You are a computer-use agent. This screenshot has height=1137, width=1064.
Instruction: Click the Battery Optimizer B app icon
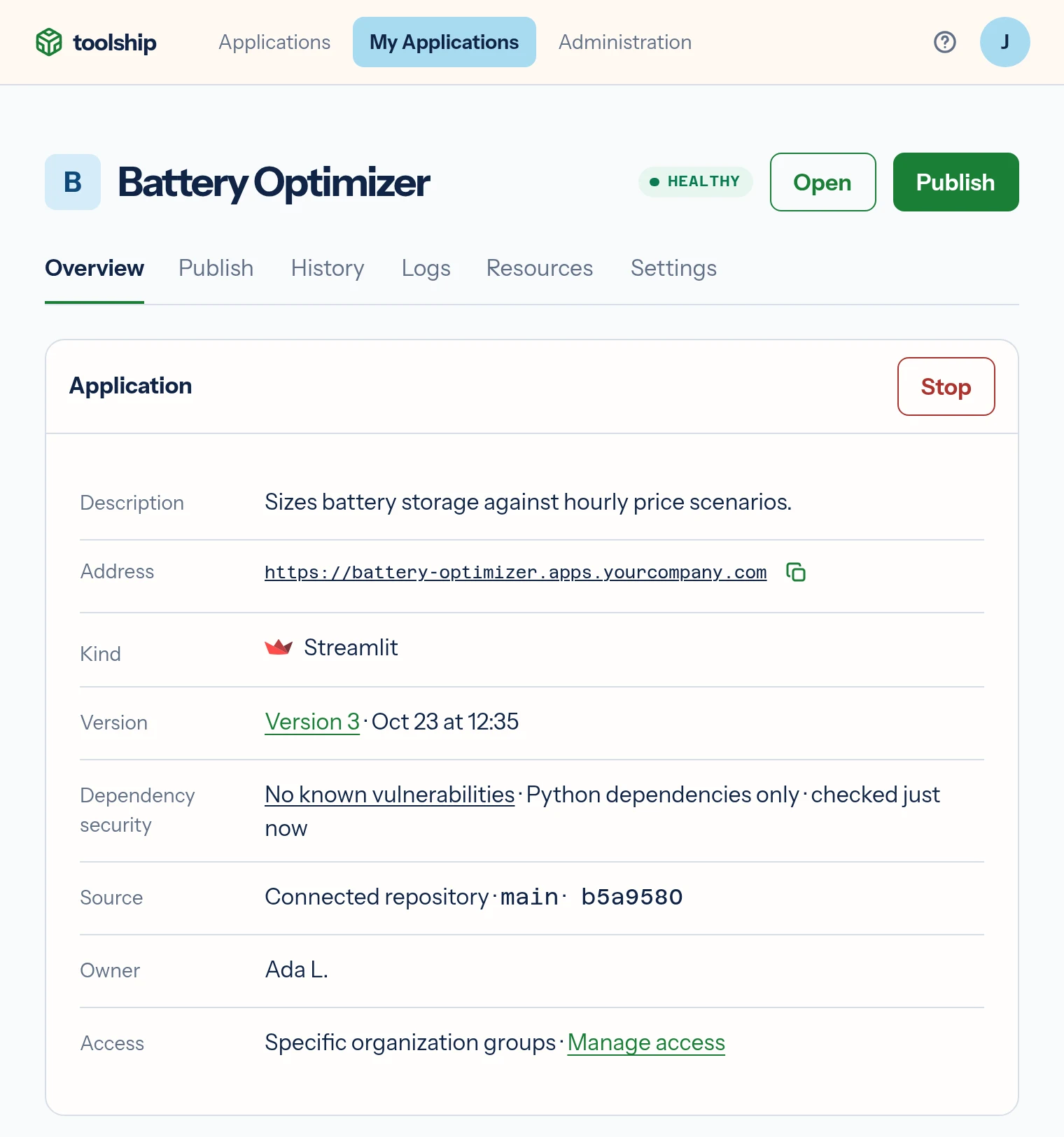click(73, 182)
